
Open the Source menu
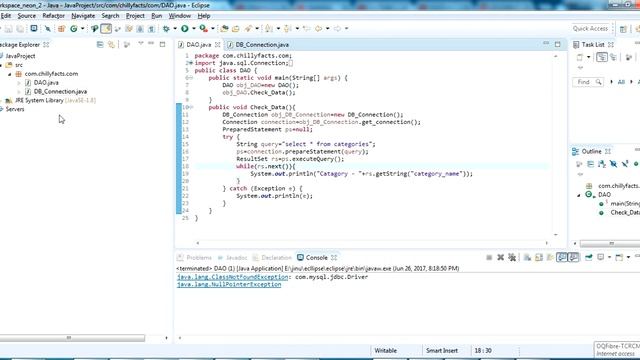[27, 16]
